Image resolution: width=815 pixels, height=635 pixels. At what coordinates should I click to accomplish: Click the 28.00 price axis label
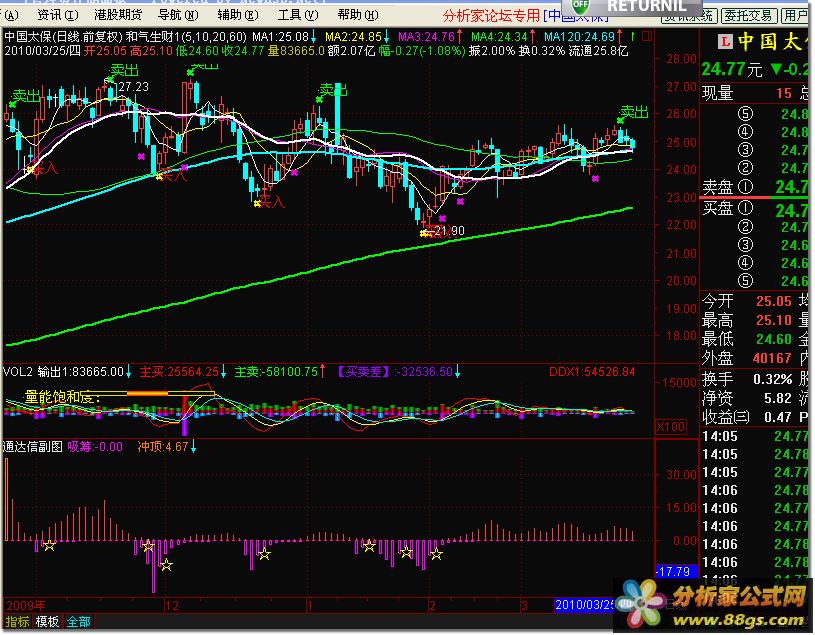point(681,59)
